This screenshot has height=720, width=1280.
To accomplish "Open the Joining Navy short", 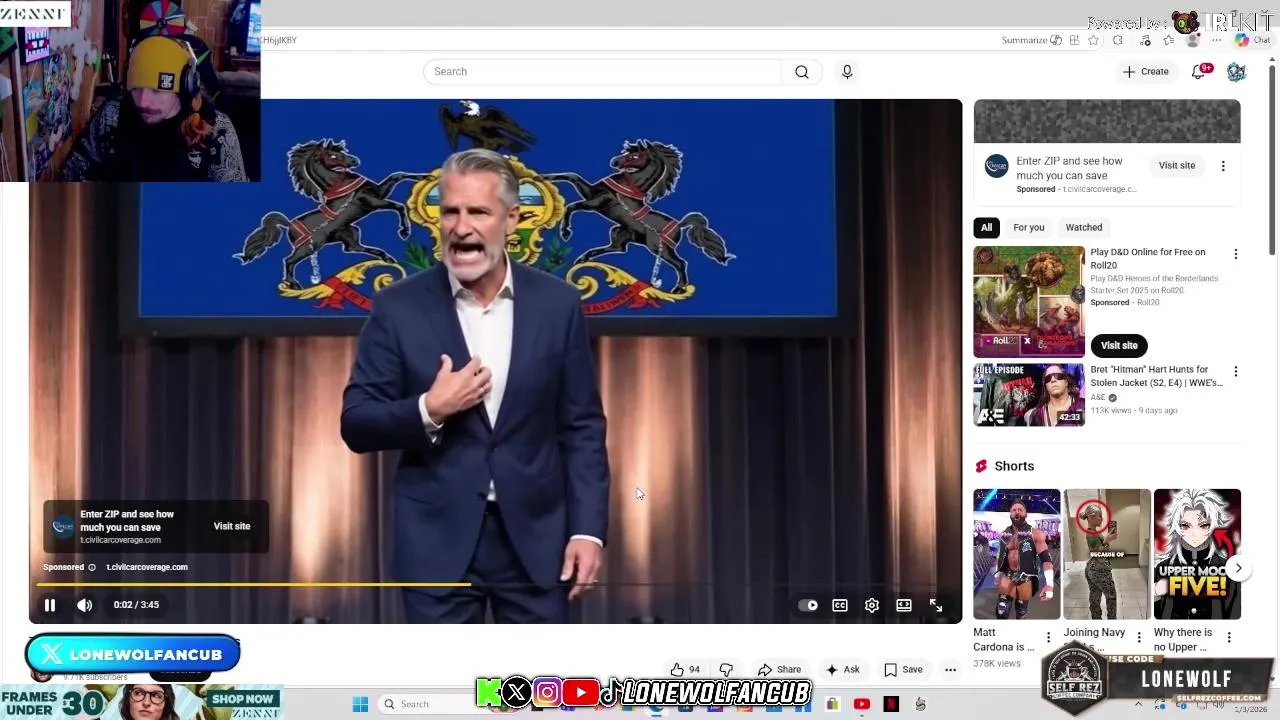I will tap(1107, 554).
